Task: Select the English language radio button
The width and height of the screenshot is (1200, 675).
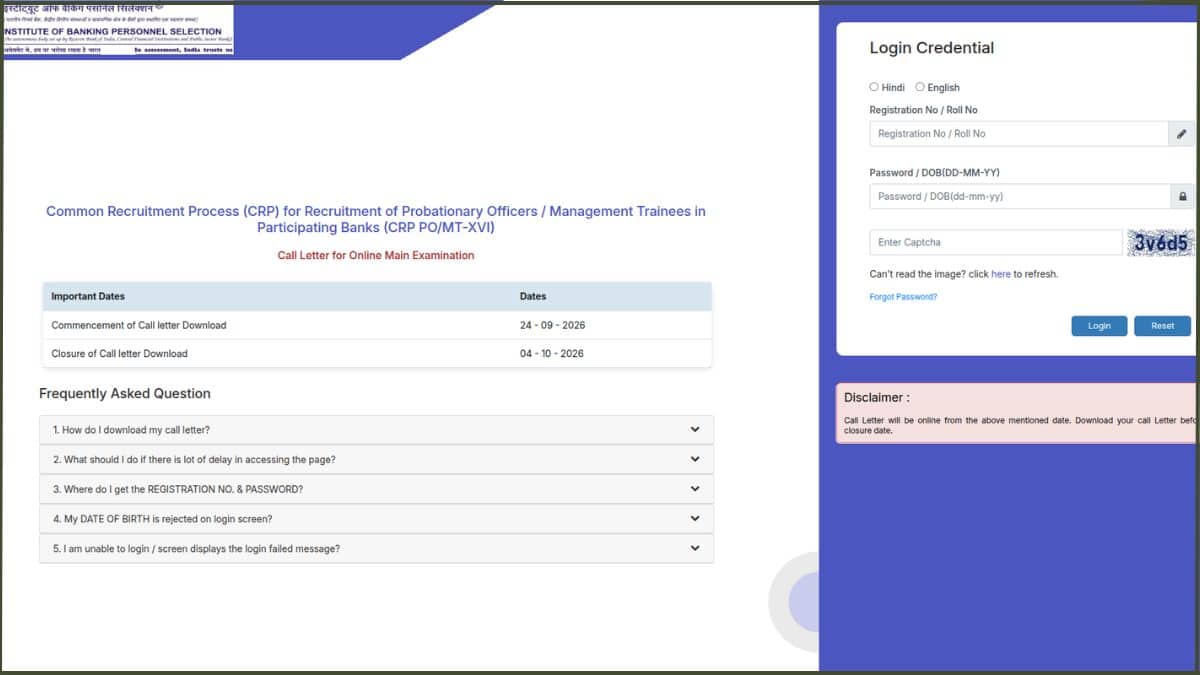Action: coord(920,87)
